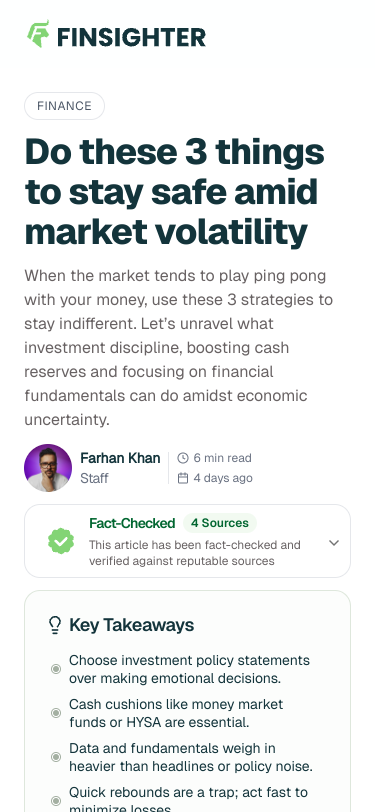Click the Staff label under the author name
This screenshot has width=375, height=812.
[94, 478]
